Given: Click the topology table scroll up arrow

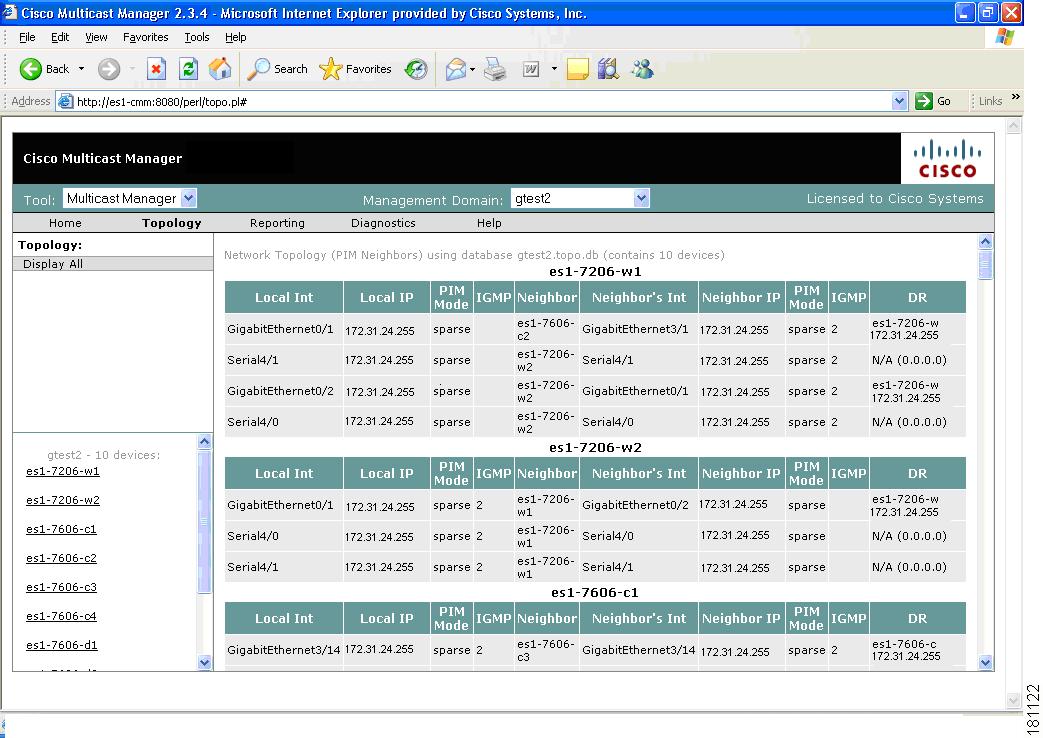Looking at the screenshot, I should click(x=986, y=242).
